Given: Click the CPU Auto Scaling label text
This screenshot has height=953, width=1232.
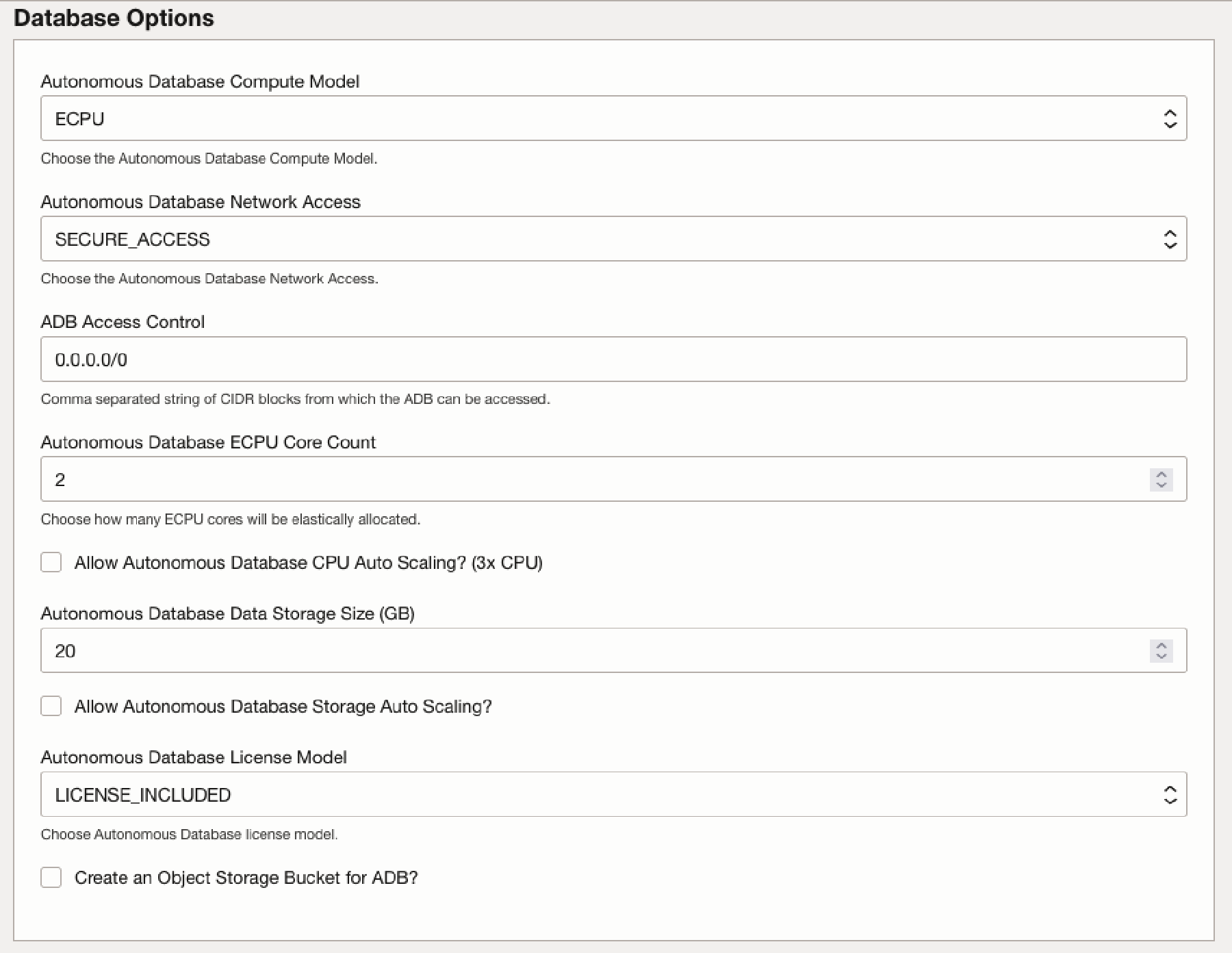Looking at the screenshot, I should pos(308,563).
